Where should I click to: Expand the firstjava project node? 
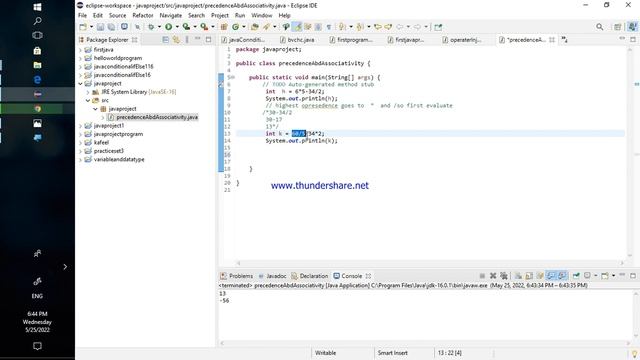[80, 50]
